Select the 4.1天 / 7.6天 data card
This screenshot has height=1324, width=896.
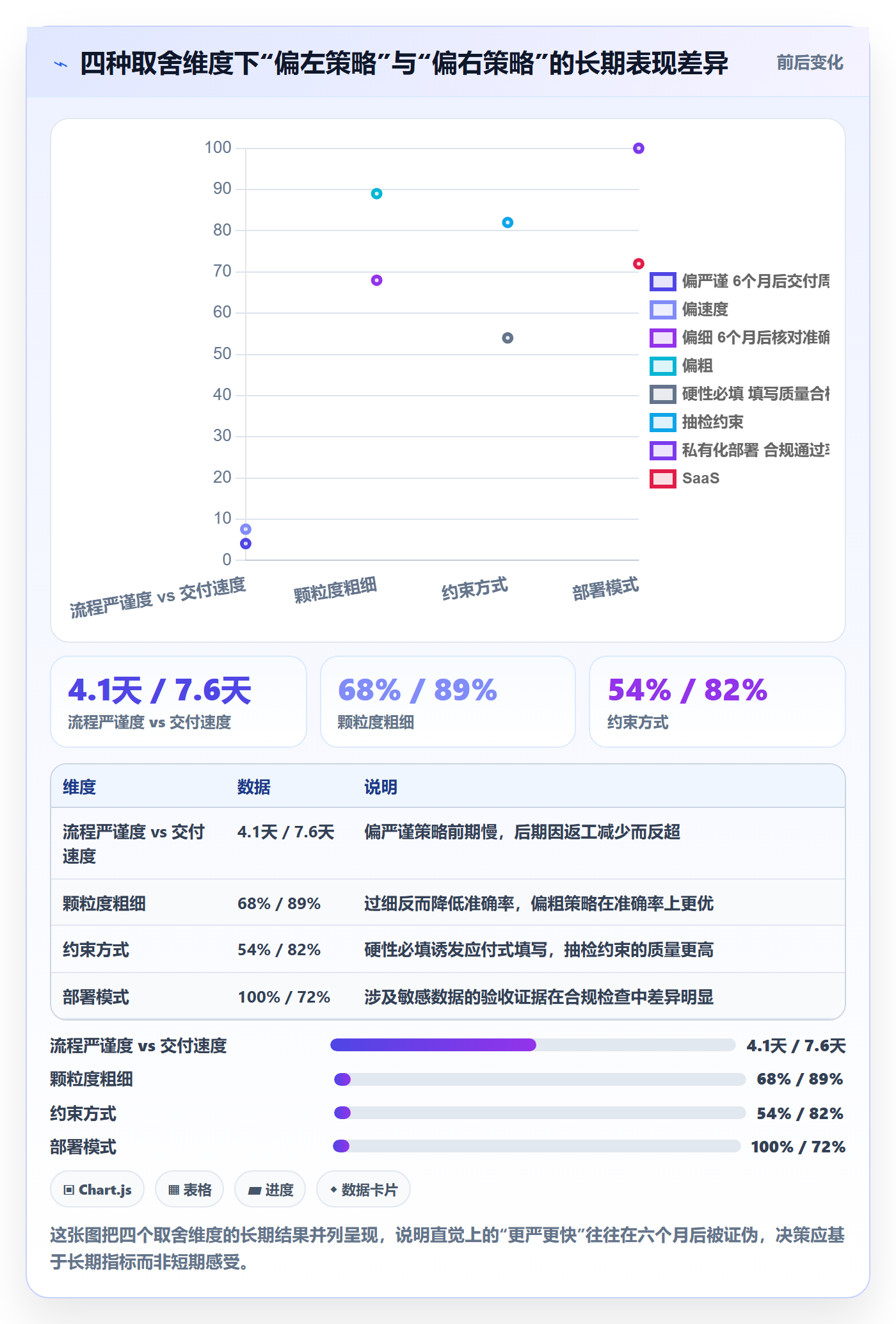(x=179, y=702)
